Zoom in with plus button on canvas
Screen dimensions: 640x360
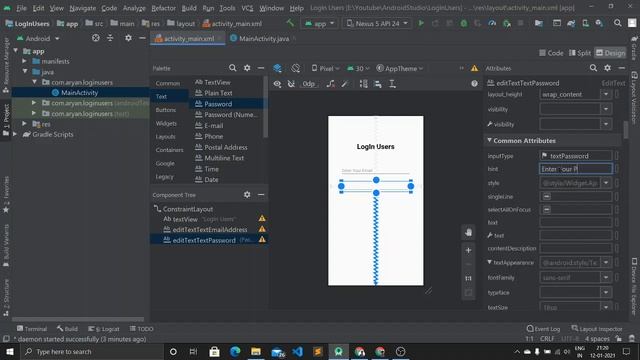[x=468, y=250]
